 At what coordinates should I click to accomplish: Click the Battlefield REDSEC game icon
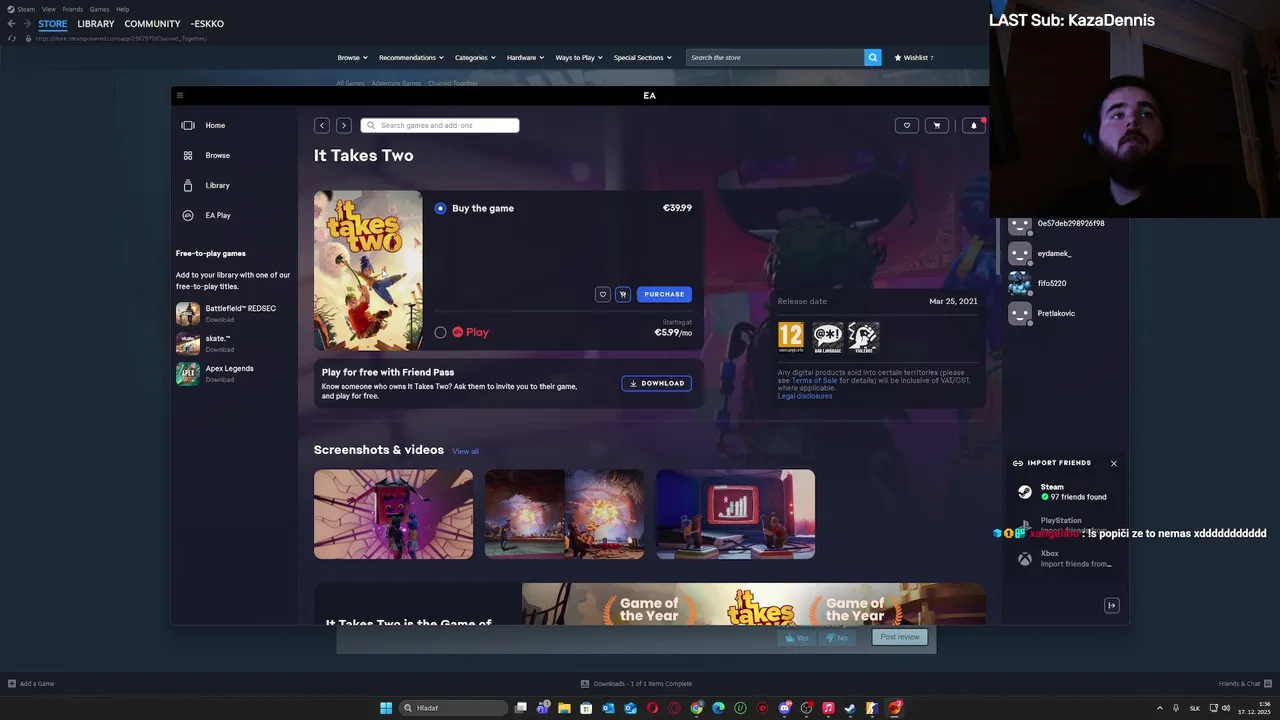click(x=188, y=314)
